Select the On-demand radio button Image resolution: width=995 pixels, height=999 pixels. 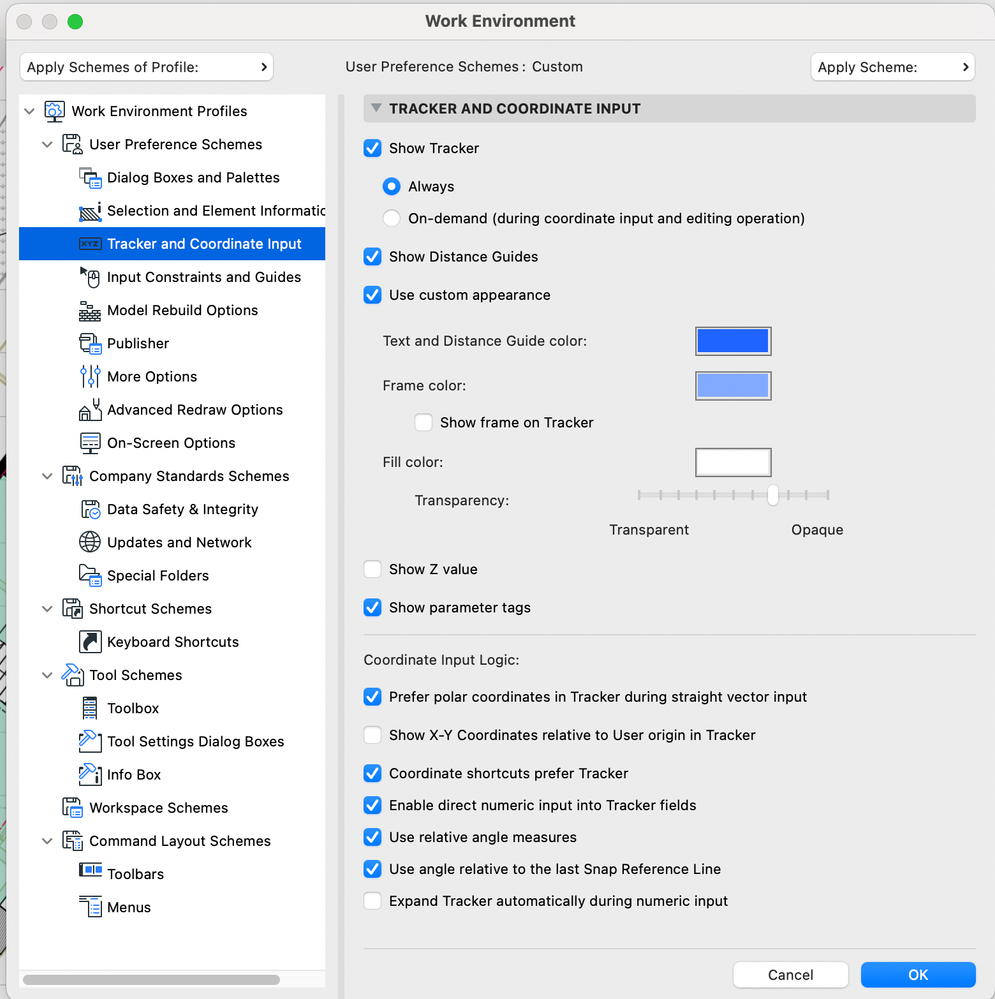click(x=392, y=218)
